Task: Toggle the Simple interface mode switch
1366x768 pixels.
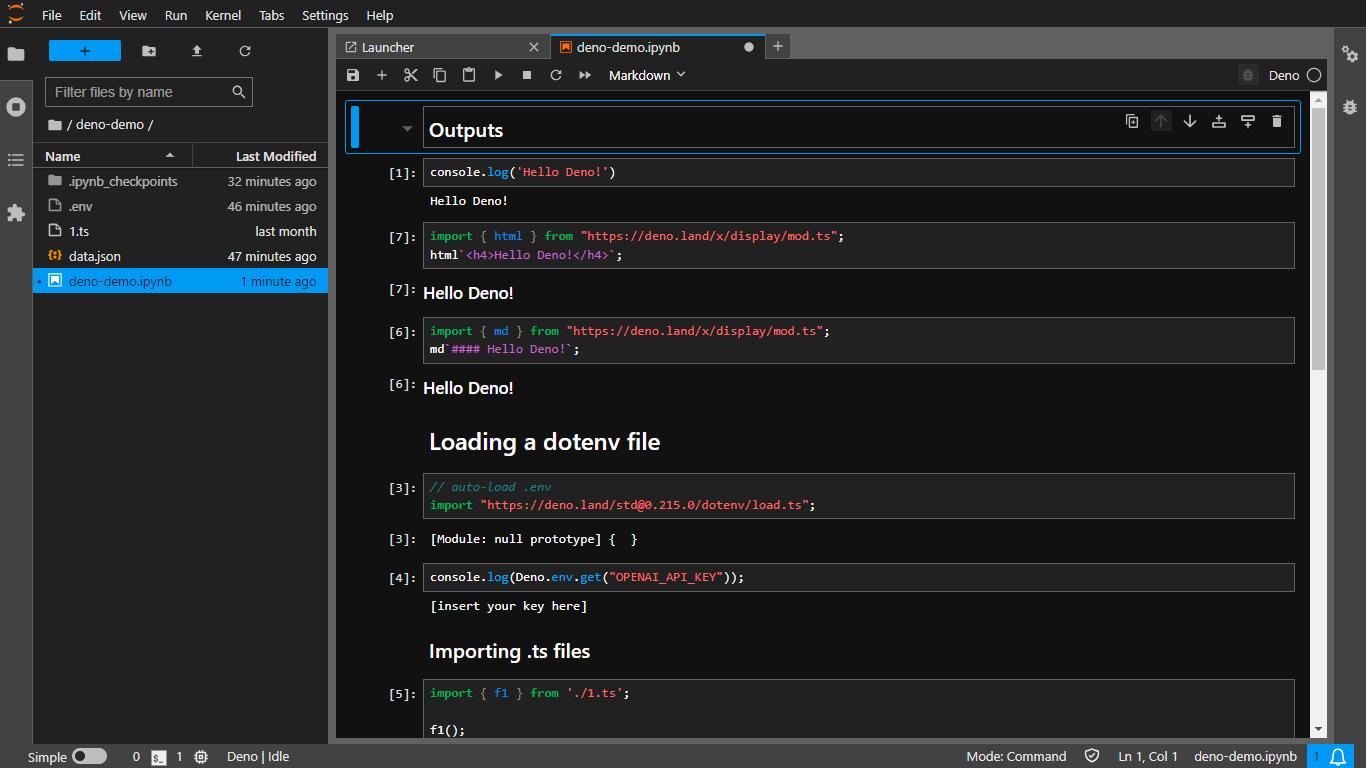Action: pyautogui.click(x=89, y=757)
